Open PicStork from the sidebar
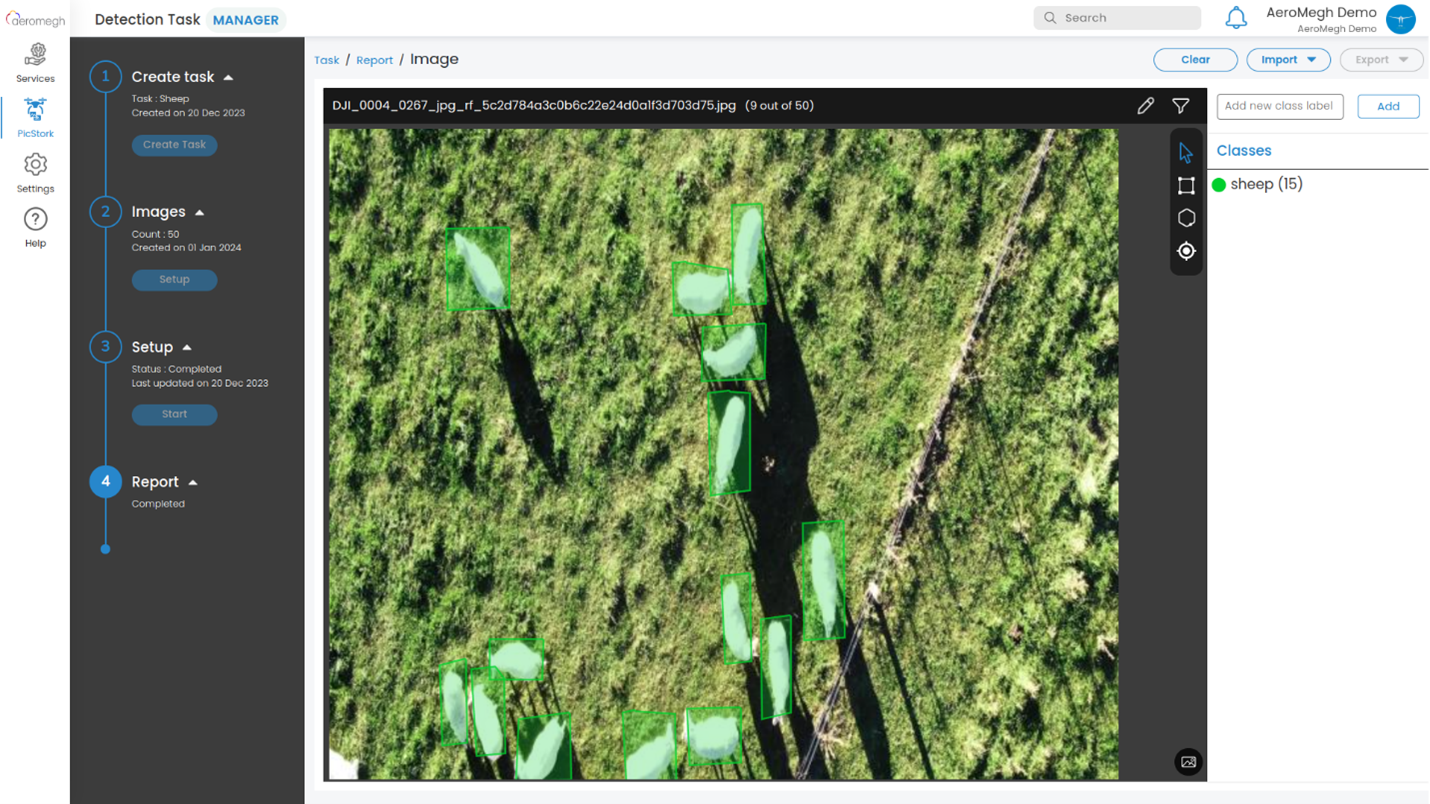Image resolution: width=1430 pixels, height=804 pixels. coord(35,116)
